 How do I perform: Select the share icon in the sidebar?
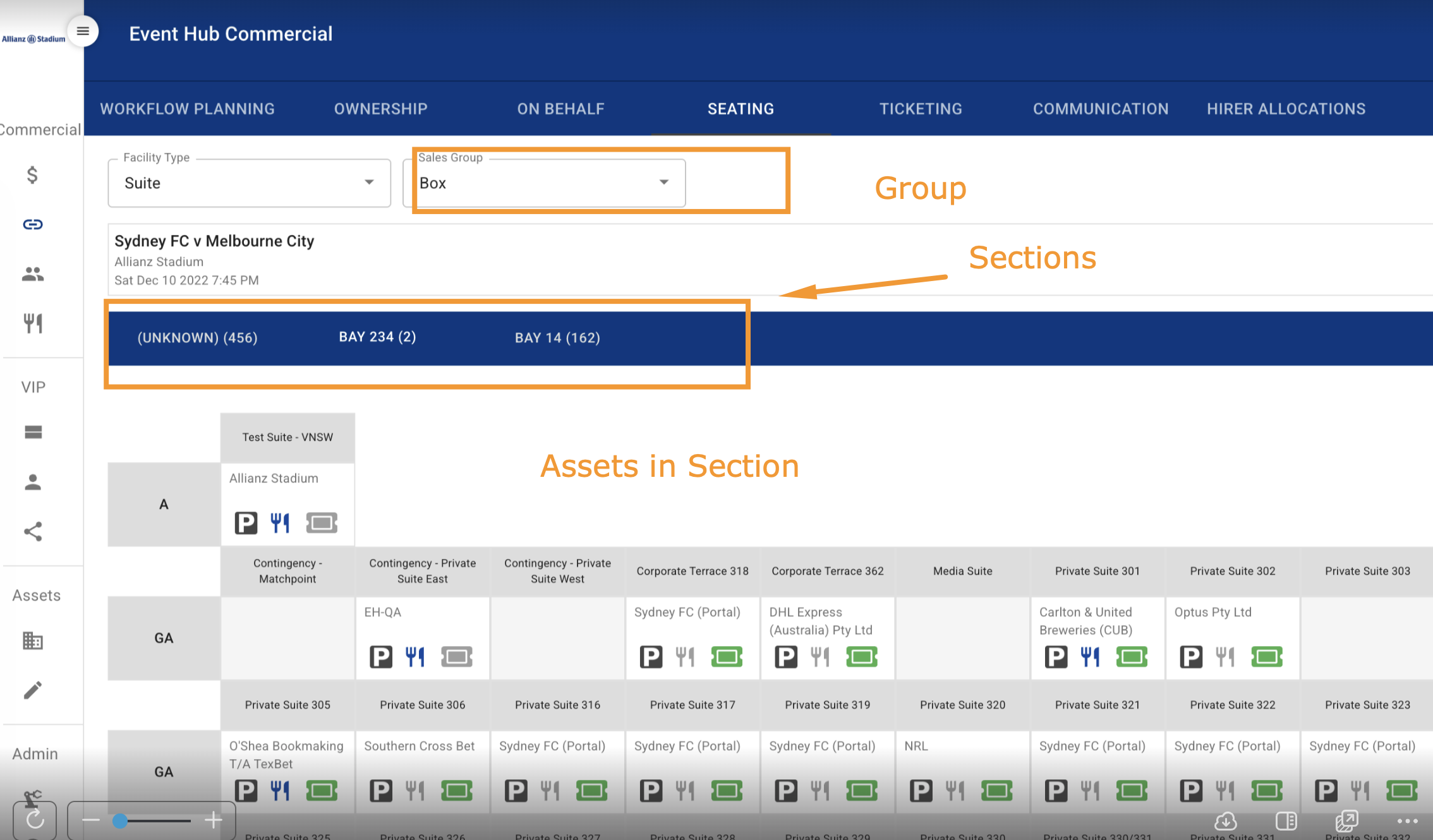pos(33,532)
